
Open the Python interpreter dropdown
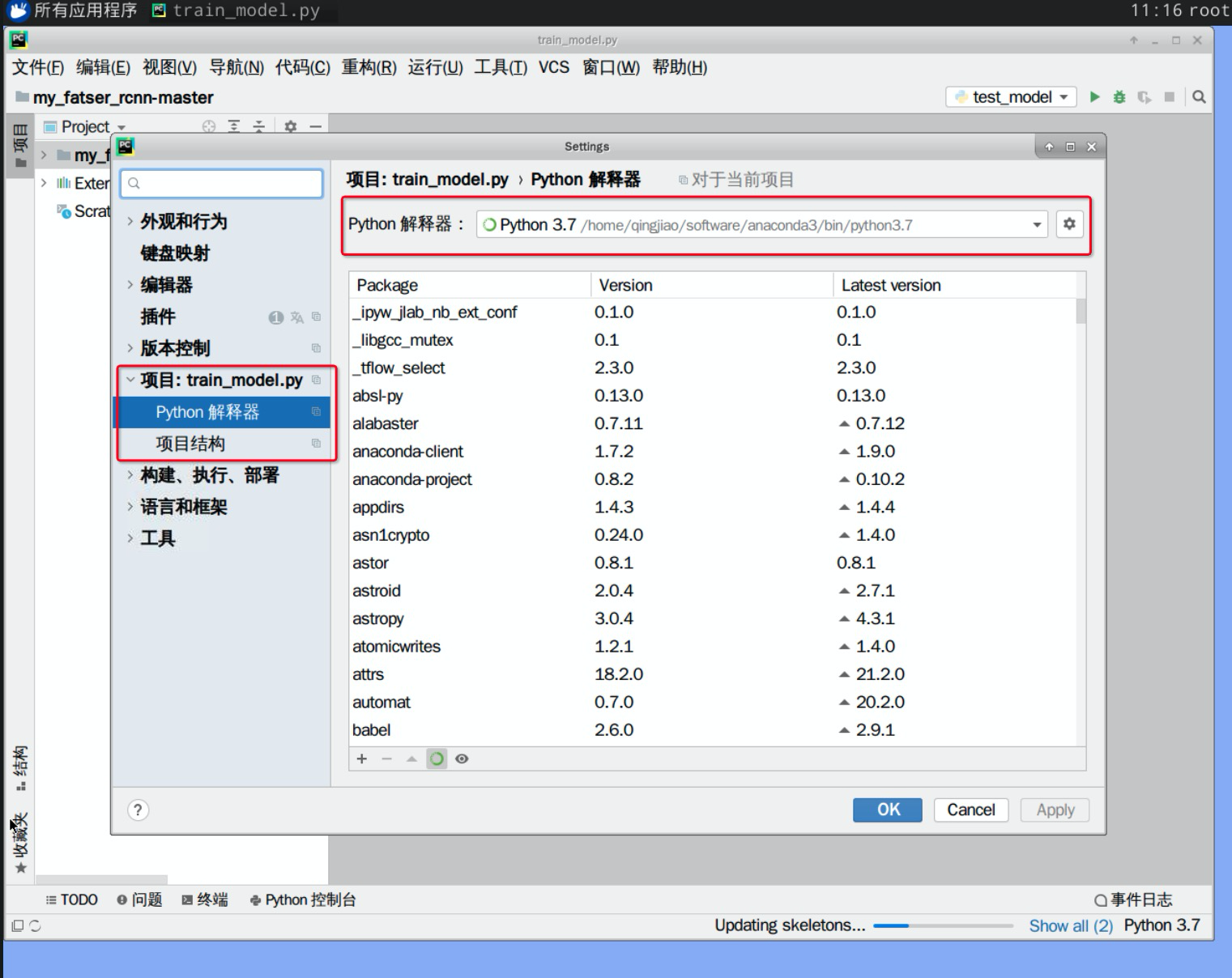click(x=1036, y=225)
